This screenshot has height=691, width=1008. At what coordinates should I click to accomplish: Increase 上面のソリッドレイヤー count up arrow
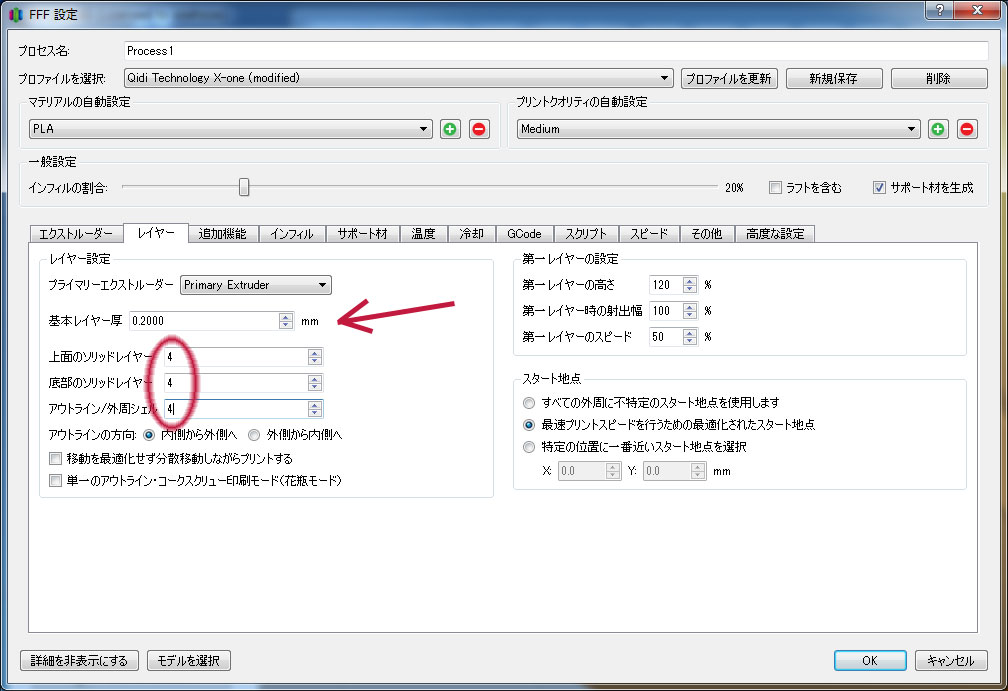pos(314,353)
